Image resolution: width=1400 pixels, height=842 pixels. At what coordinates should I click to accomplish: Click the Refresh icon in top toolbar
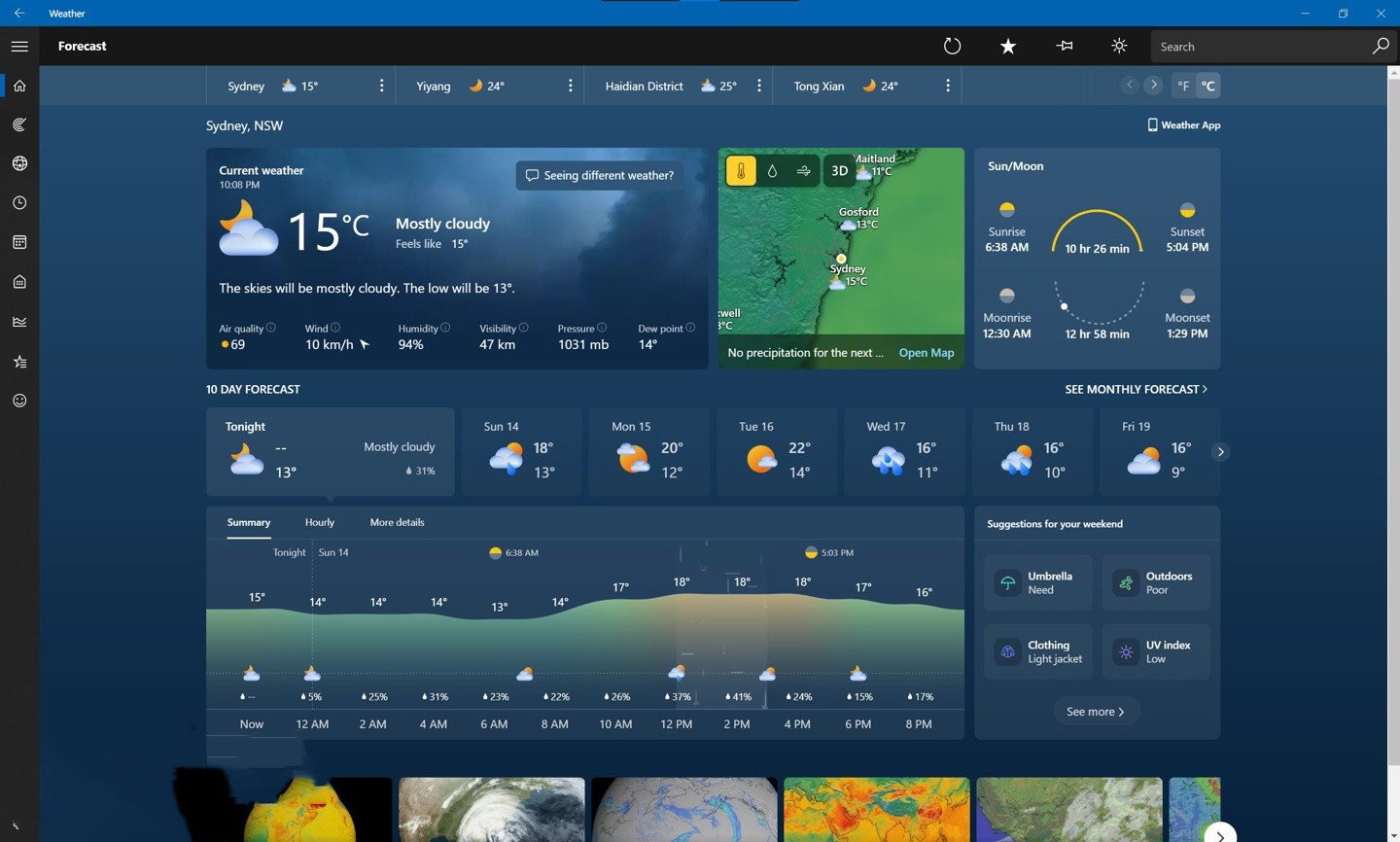tap(952, 46)
